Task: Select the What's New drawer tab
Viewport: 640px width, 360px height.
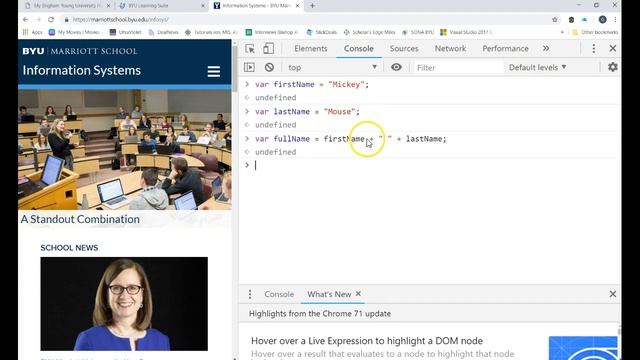Action: pyautogui.click(x=329, y=294)
